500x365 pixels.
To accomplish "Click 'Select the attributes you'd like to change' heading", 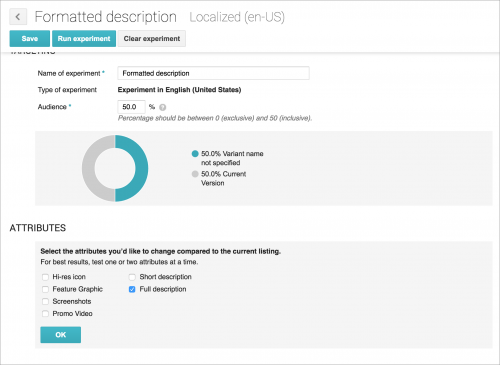I will point(161,251).
